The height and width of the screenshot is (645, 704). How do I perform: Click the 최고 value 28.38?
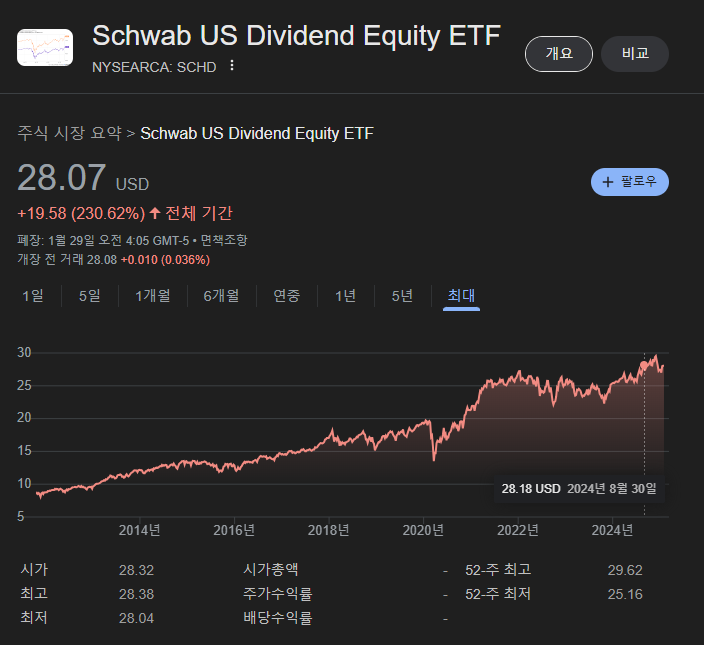point(136,594)
